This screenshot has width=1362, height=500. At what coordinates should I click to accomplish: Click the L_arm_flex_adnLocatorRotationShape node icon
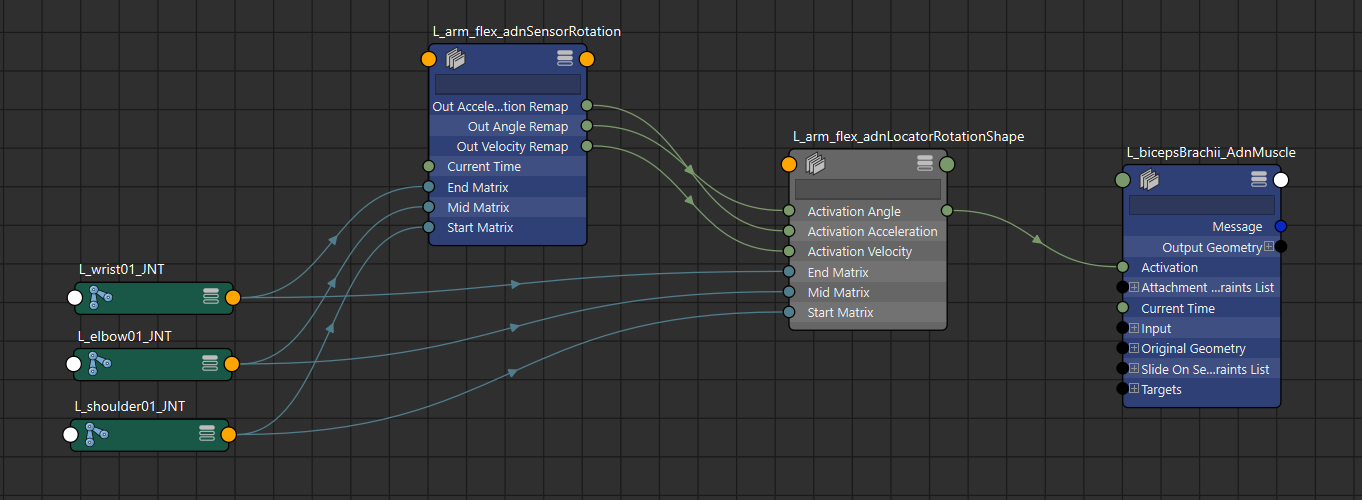[x=816, y=163]
